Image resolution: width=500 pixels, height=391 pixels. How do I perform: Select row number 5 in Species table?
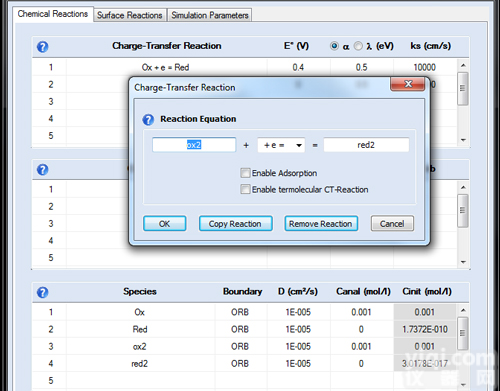(x=51, y=380)
